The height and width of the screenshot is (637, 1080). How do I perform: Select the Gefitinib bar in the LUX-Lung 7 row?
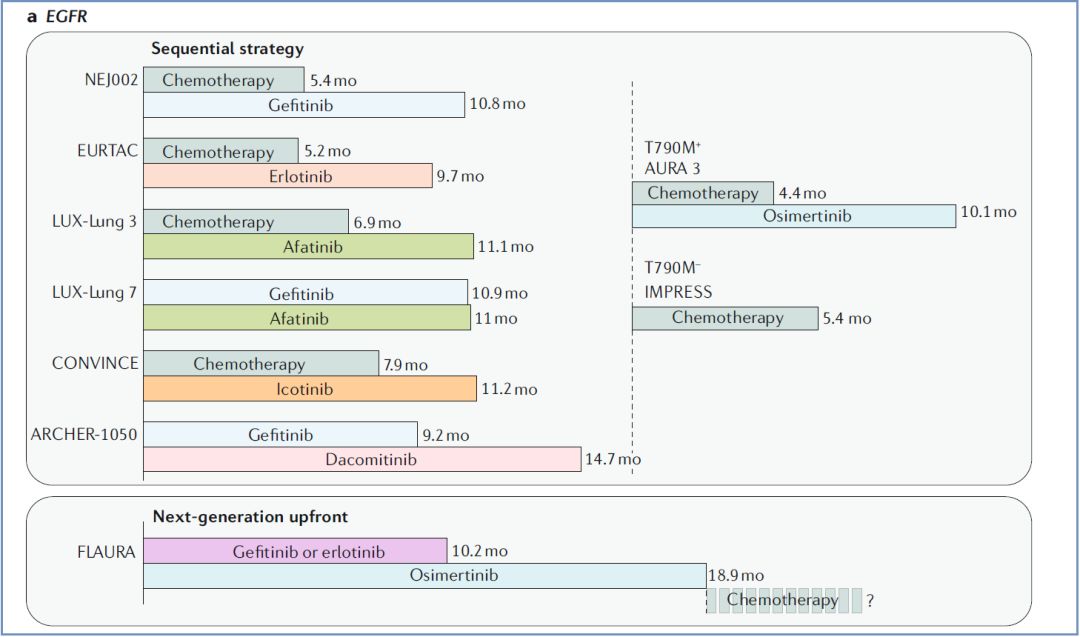(x=305, y=293)
